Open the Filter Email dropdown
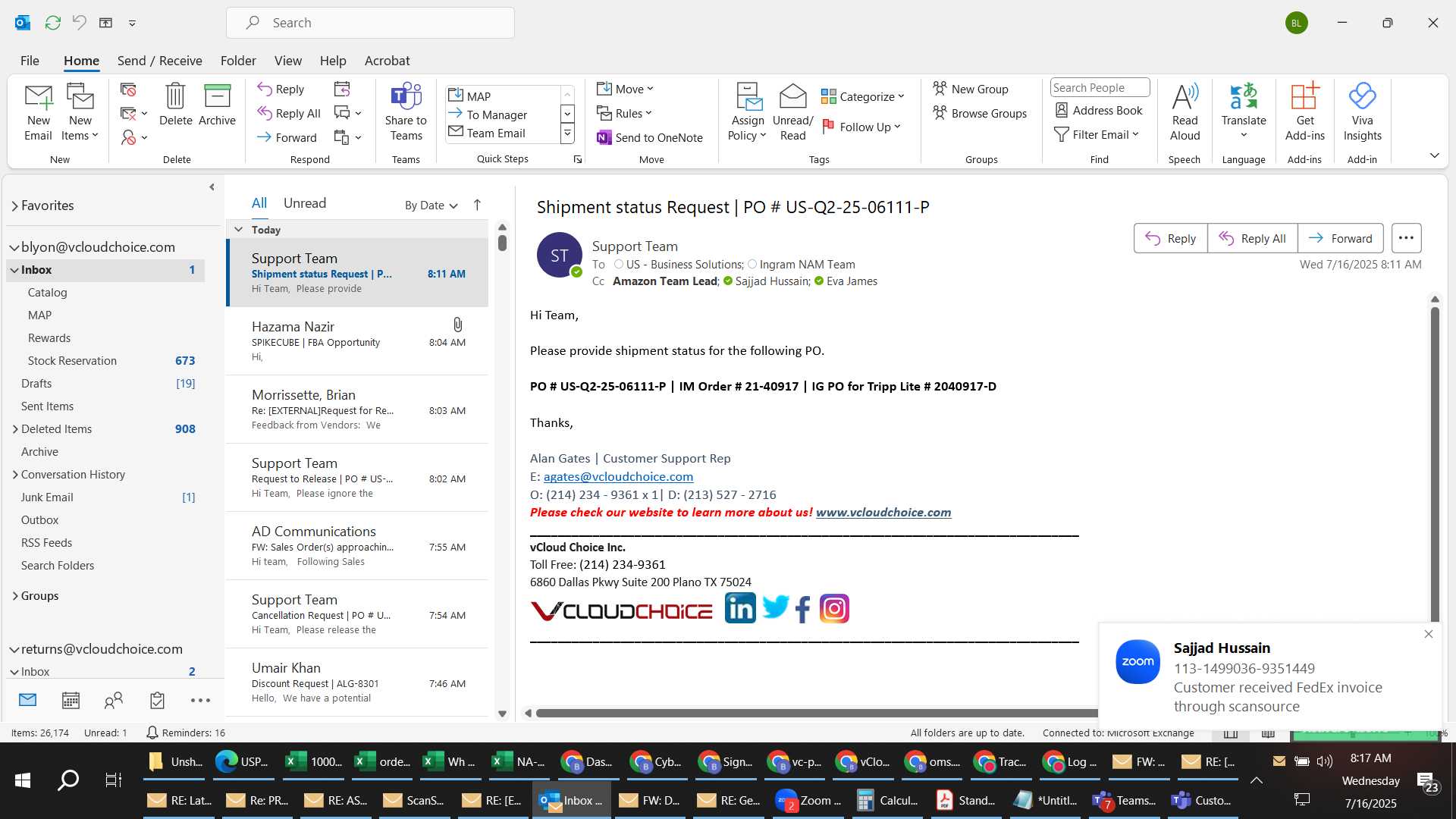1456x819 pixels. (x=1097, y=134)
